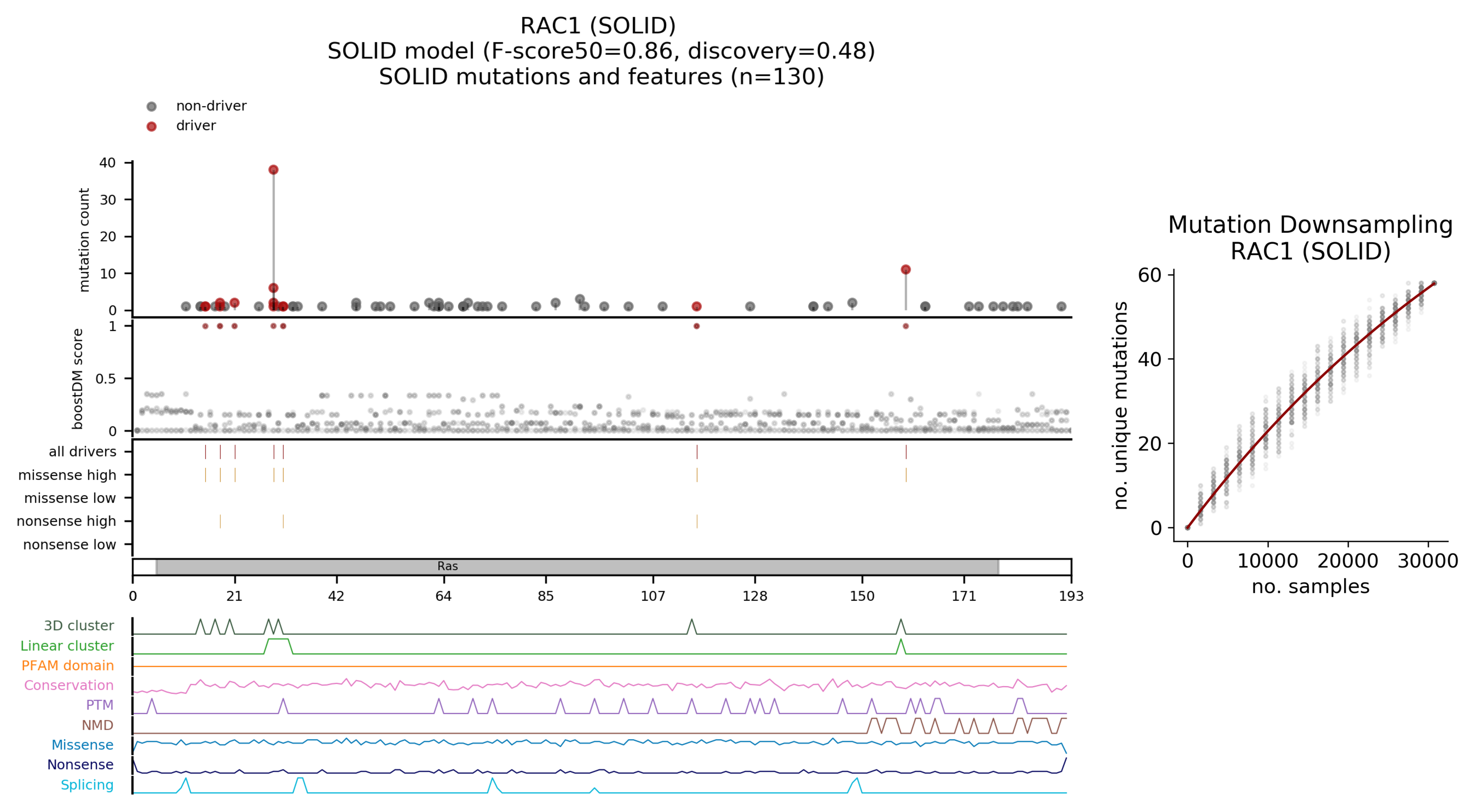Viewport: 1471px width, 812px height.
Task: Click the red driver legend marker
Action: pos(151,126)
